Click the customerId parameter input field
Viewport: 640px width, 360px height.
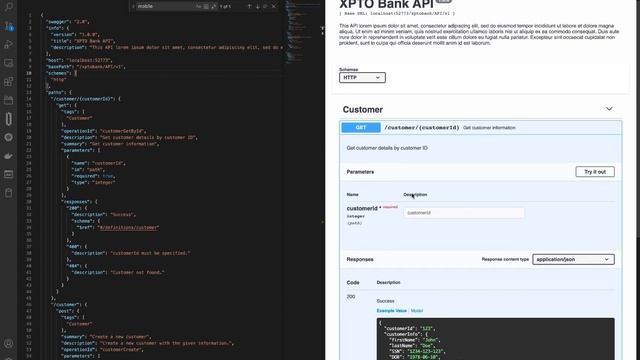tap(464, 213)
